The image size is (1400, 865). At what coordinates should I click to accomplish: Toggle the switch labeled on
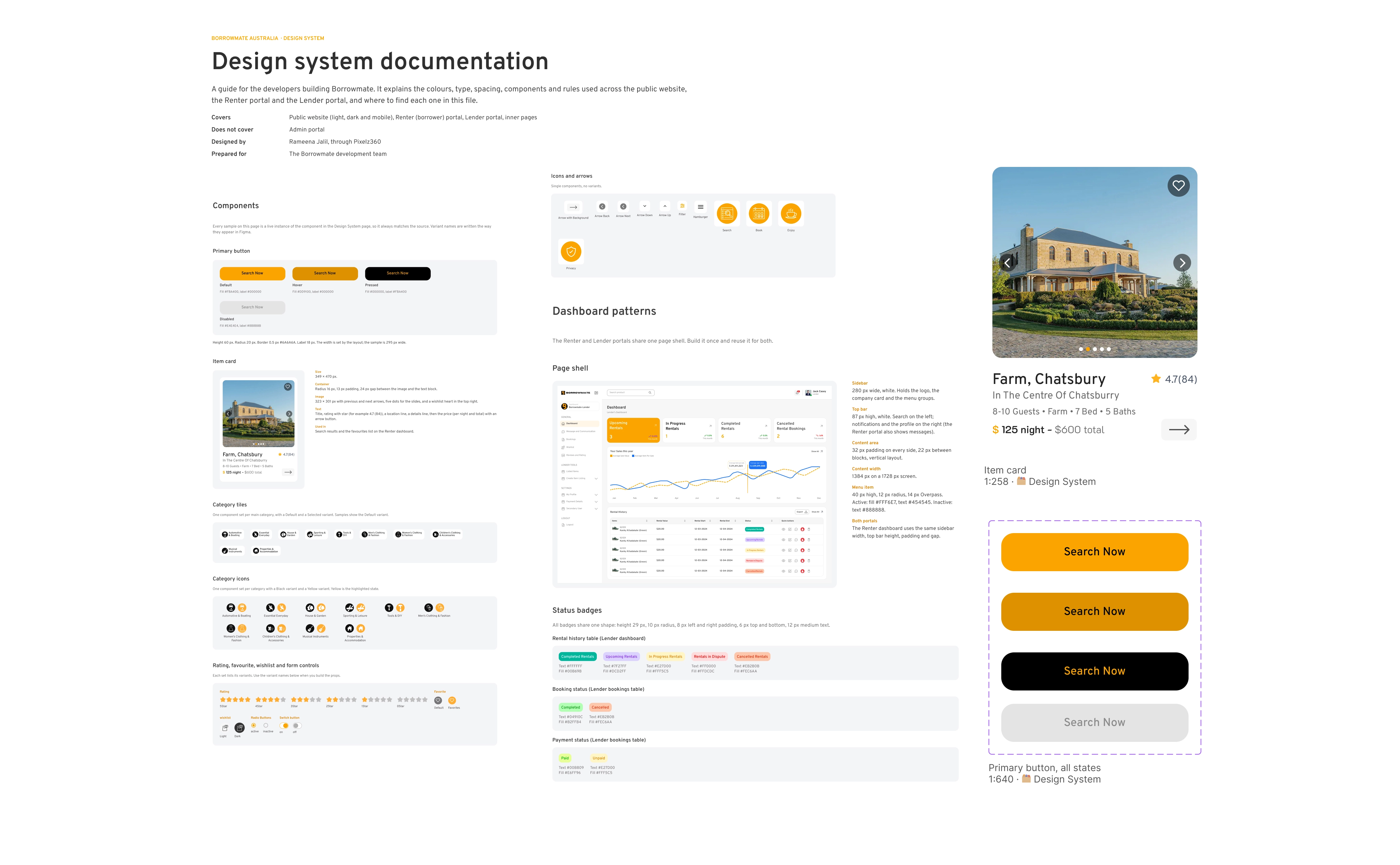(x=284, y=725)
